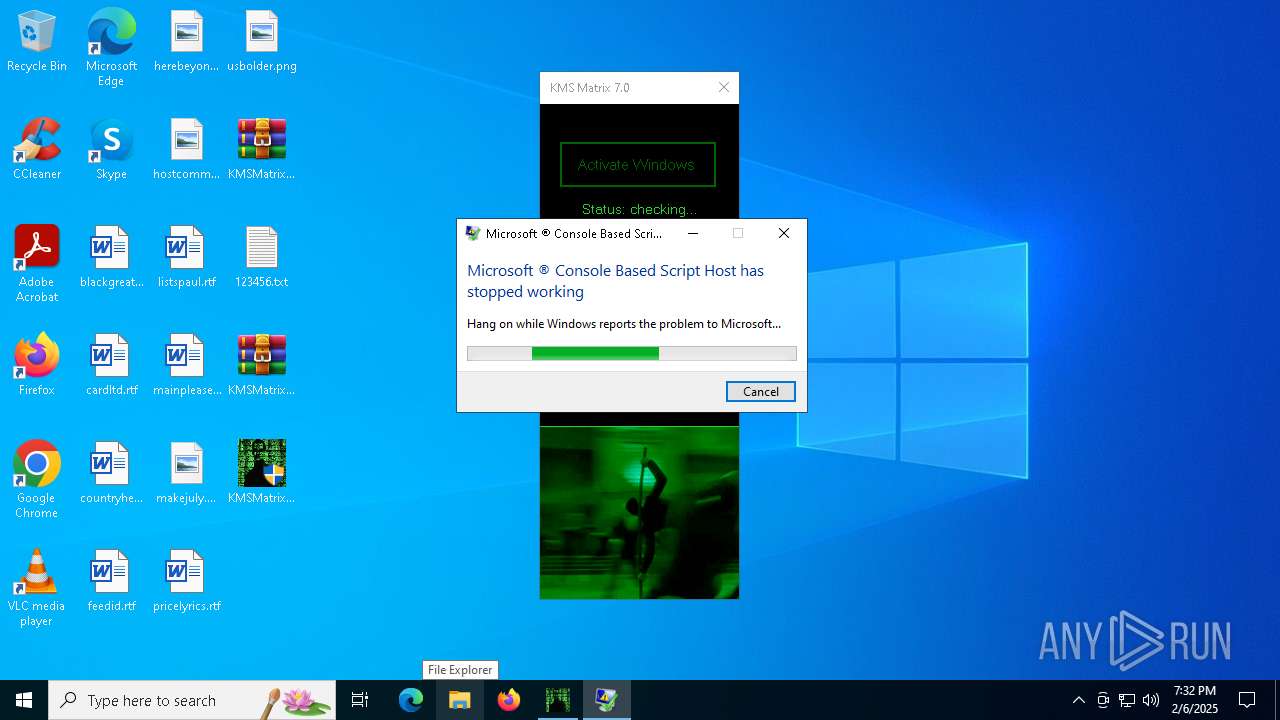Open Edge from the taskbar
Image resolution: width=1280 pixels, height=720 pixels.
click(x=411, y=700)
